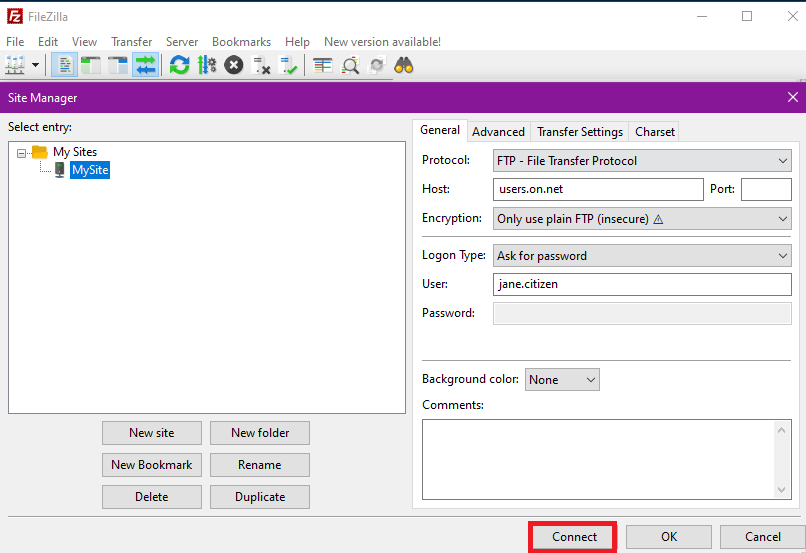Toggle directory comparison magnifier icon
The width and height of the screenshot is (806, 553).
pos(351,66)
